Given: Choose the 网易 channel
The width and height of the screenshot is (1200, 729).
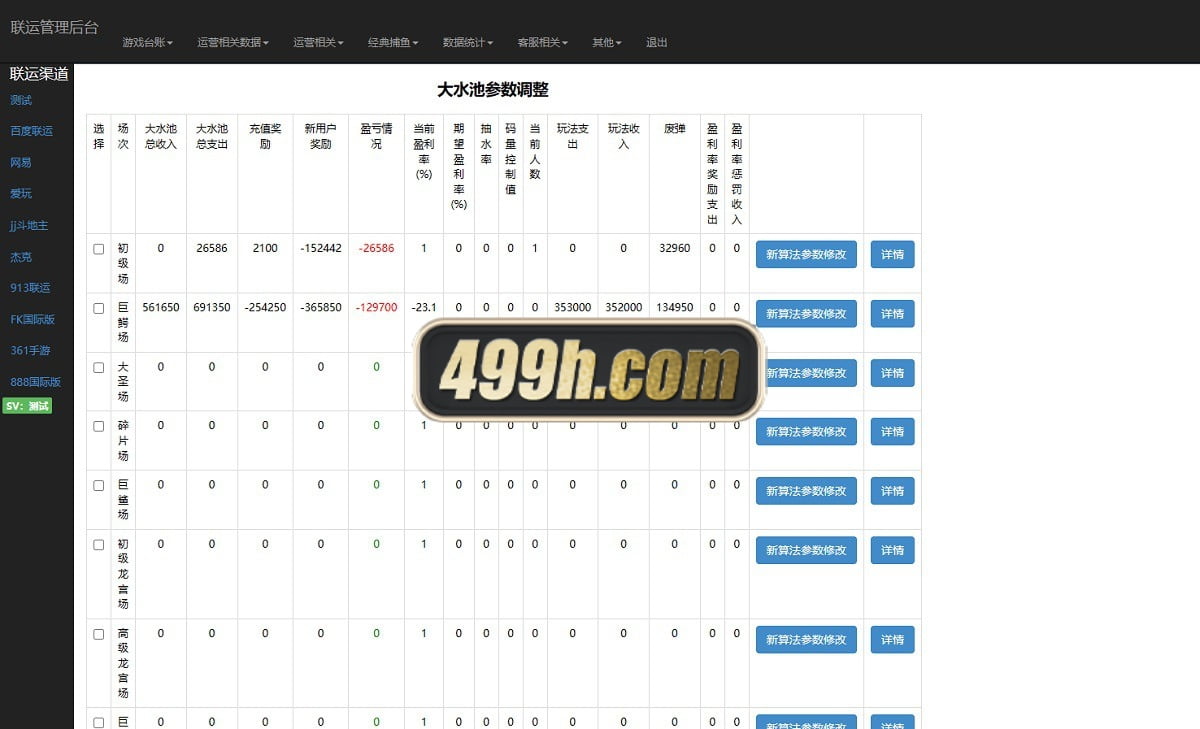Looking at the screenshot, I should [x=21, y=162].
